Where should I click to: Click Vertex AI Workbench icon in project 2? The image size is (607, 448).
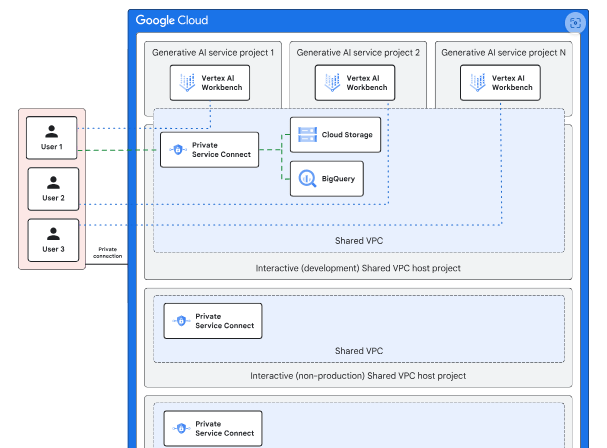[x=329, y=84]
